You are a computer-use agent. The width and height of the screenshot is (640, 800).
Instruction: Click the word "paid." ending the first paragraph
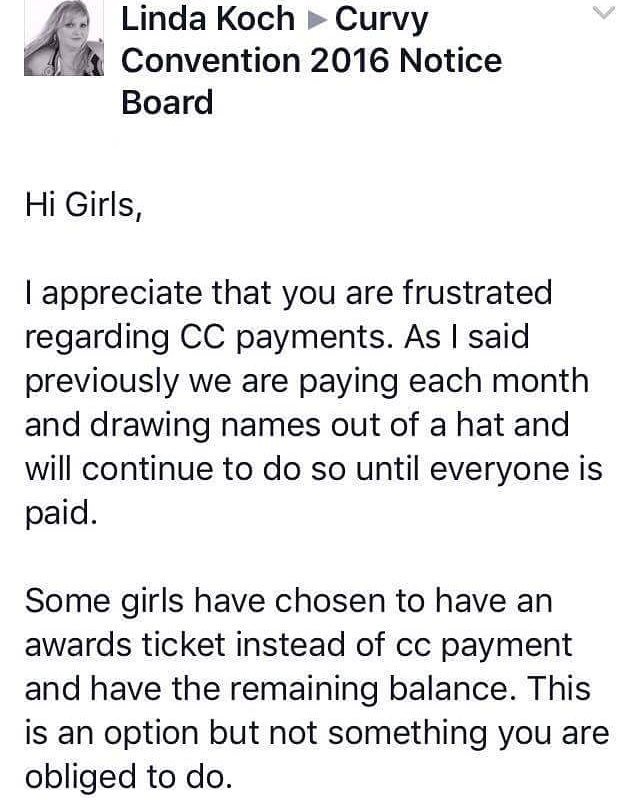pos(61,514)
